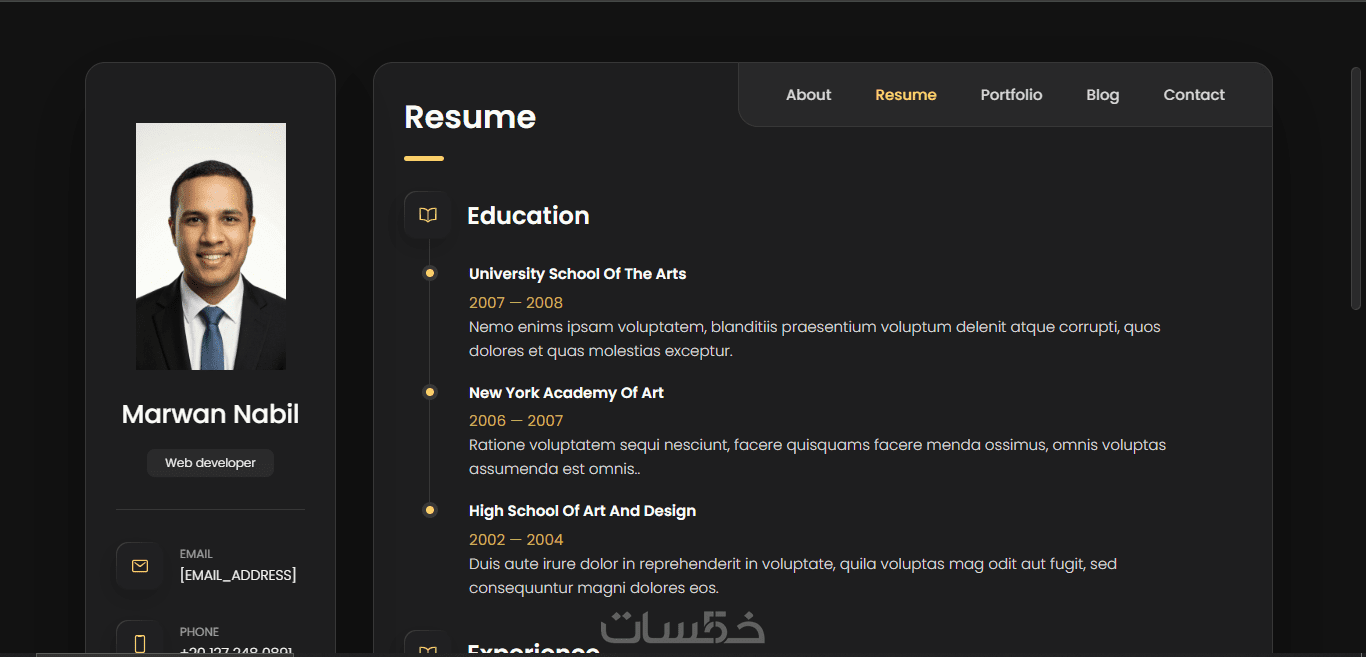Click the Education book icon
1366x657 pixels.
(x=428, y=215)
